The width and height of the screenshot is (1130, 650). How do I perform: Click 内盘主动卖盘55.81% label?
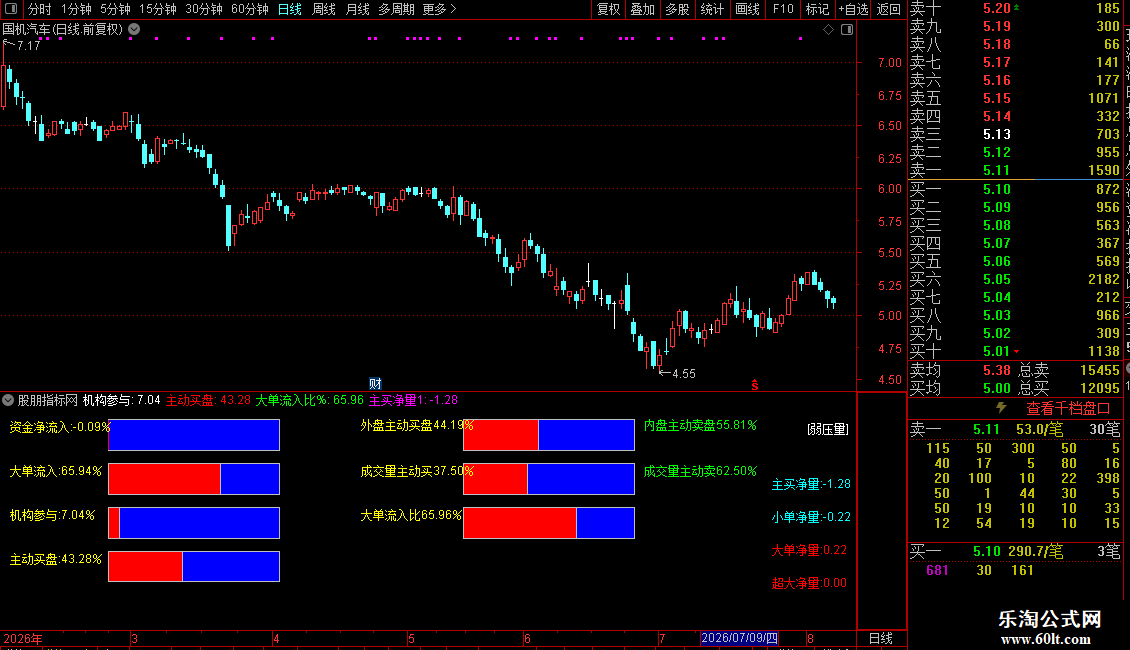click(x=700, y=426)
